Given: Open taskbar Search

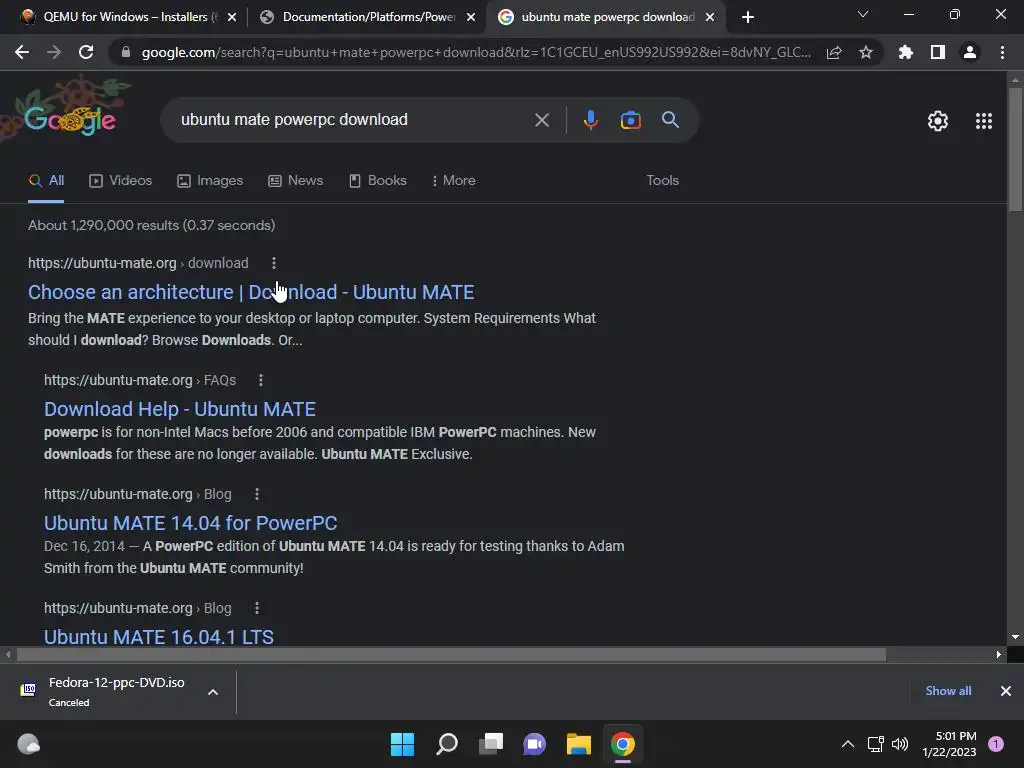Looking at the screenshot, I should point(447,744).
